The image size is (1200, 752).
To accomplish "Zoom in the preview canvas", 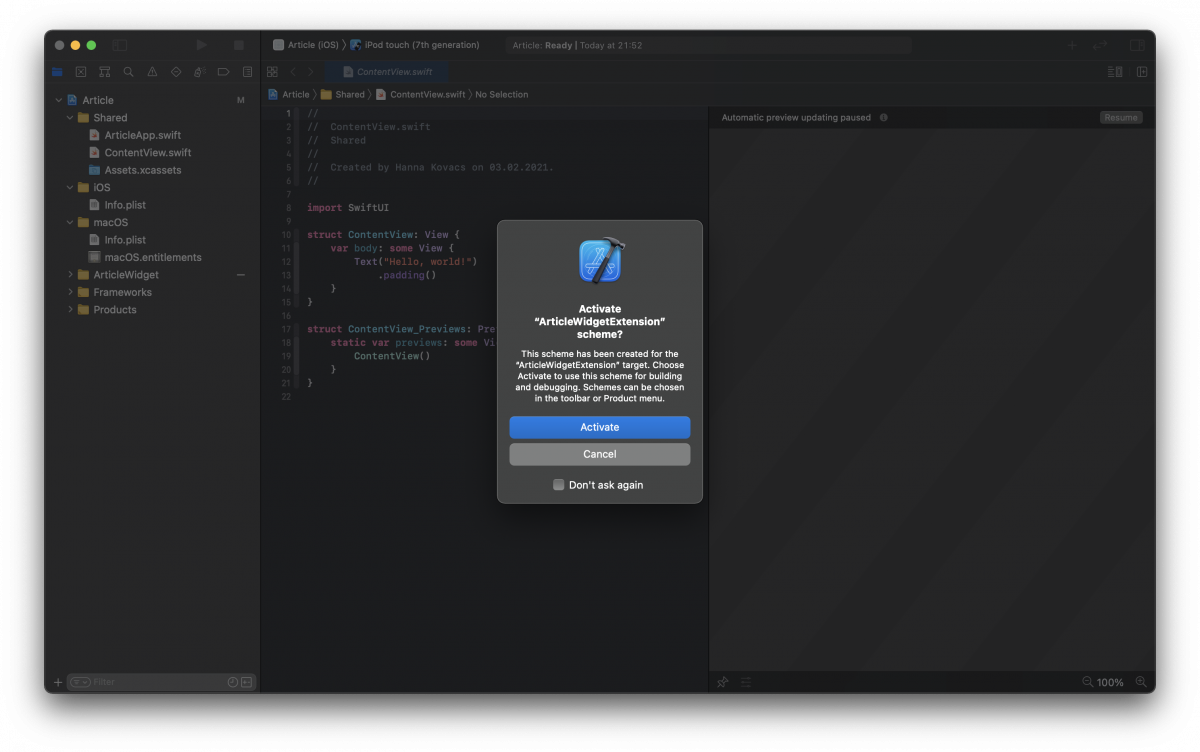I will point(1088,682).
